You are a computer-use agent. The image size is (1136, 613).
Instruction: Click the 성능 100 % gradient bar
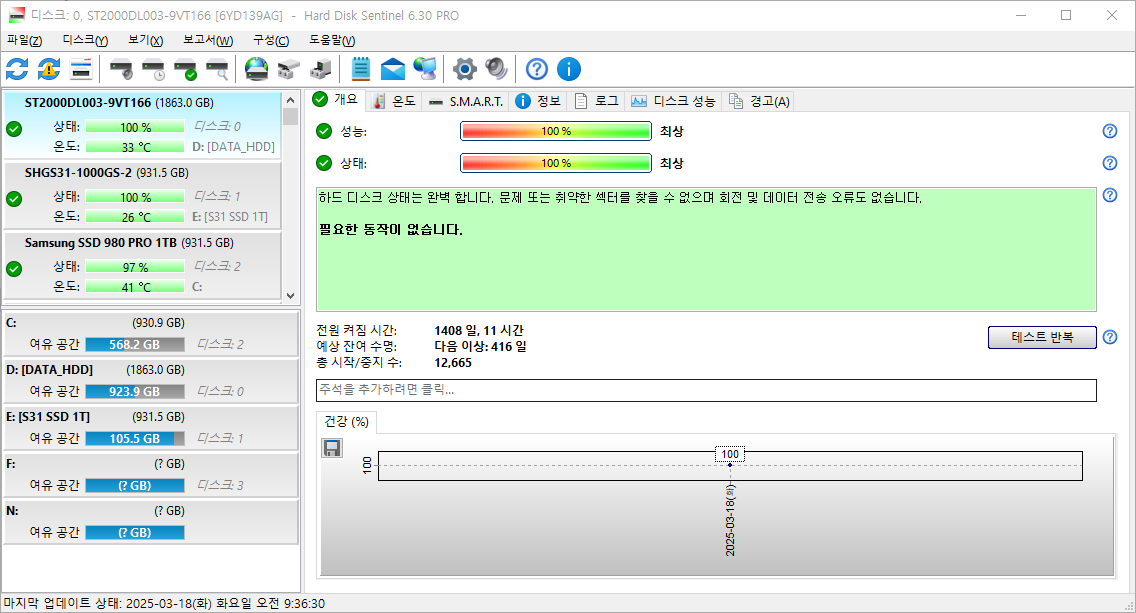556,131
